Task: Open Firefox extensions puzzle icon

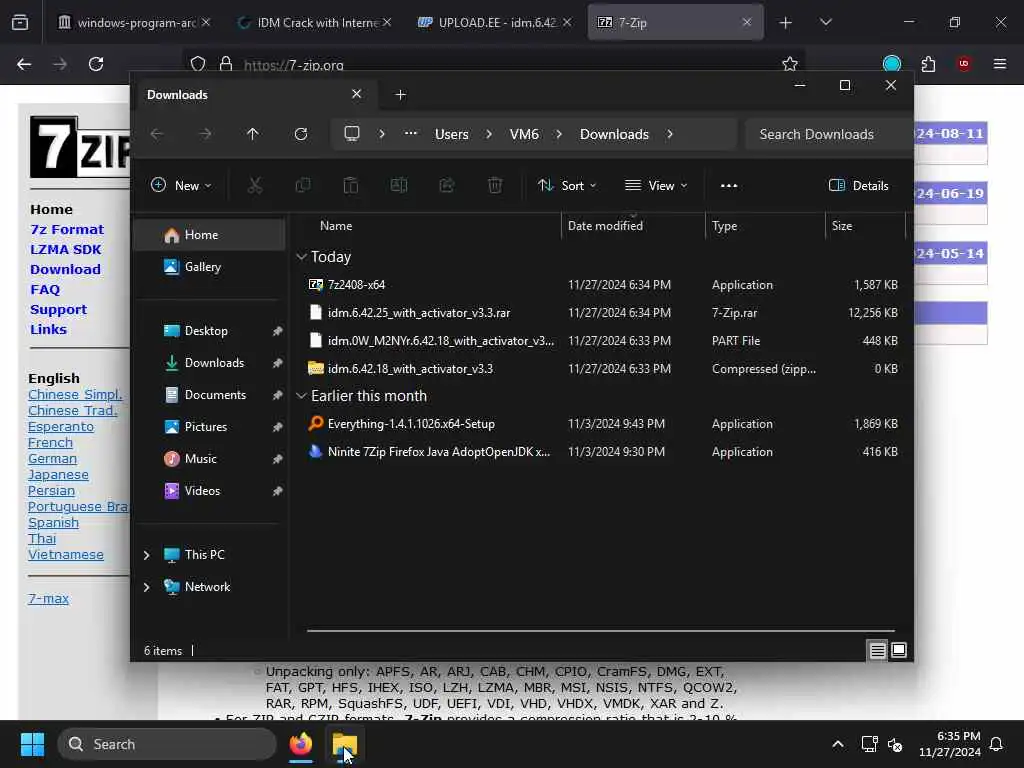Action: (x=928, y=64)
